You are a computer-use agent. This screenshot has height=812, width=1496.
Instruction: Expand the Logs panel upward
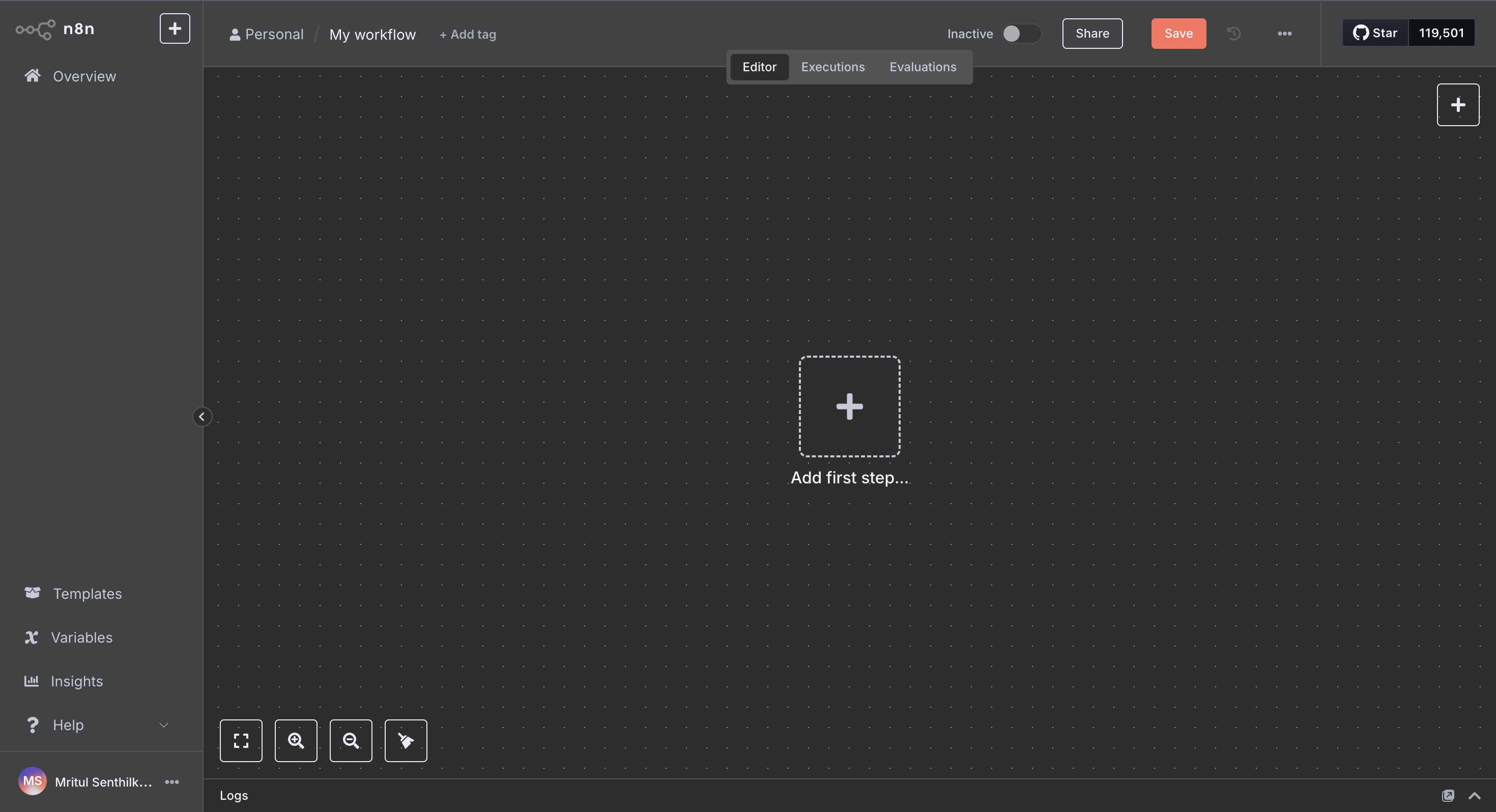pyautogui.click(x=1474, y=795)
